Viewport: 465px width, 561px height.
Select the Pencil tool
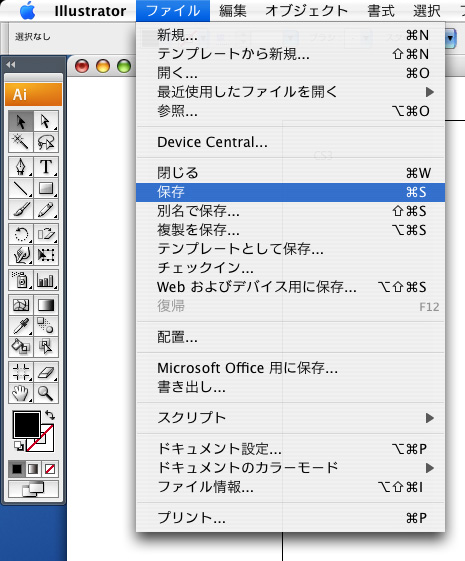pyautogui.click(x=46, y=209)
